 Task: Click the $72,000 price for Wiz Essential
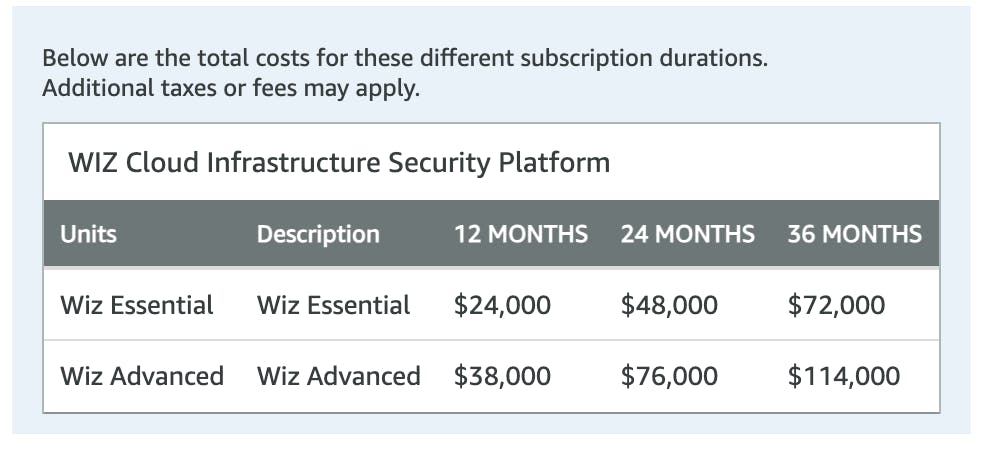836,305
